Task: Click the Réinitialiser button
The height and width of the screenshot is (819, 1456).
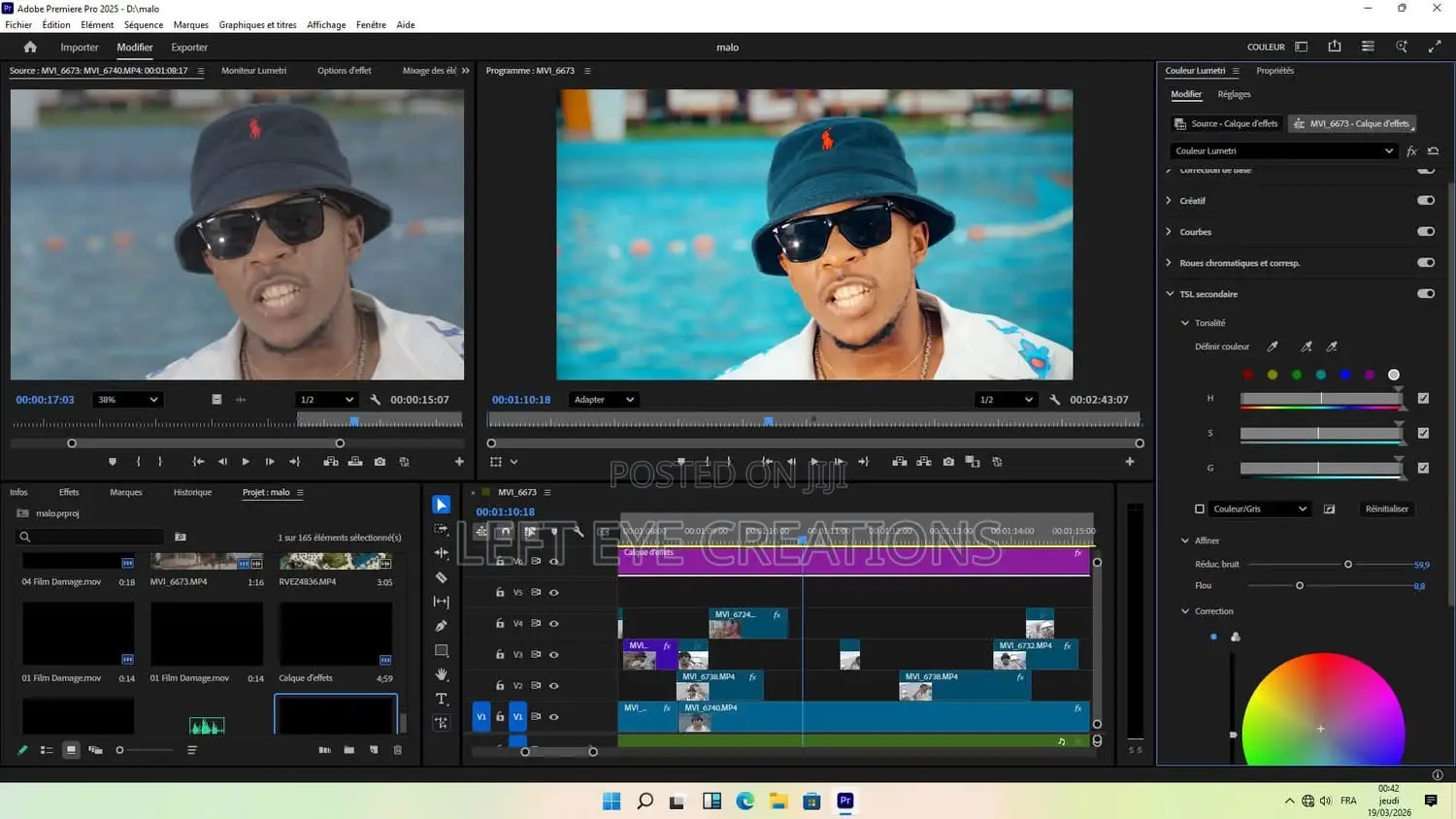Action: (x=1386, y=508)
